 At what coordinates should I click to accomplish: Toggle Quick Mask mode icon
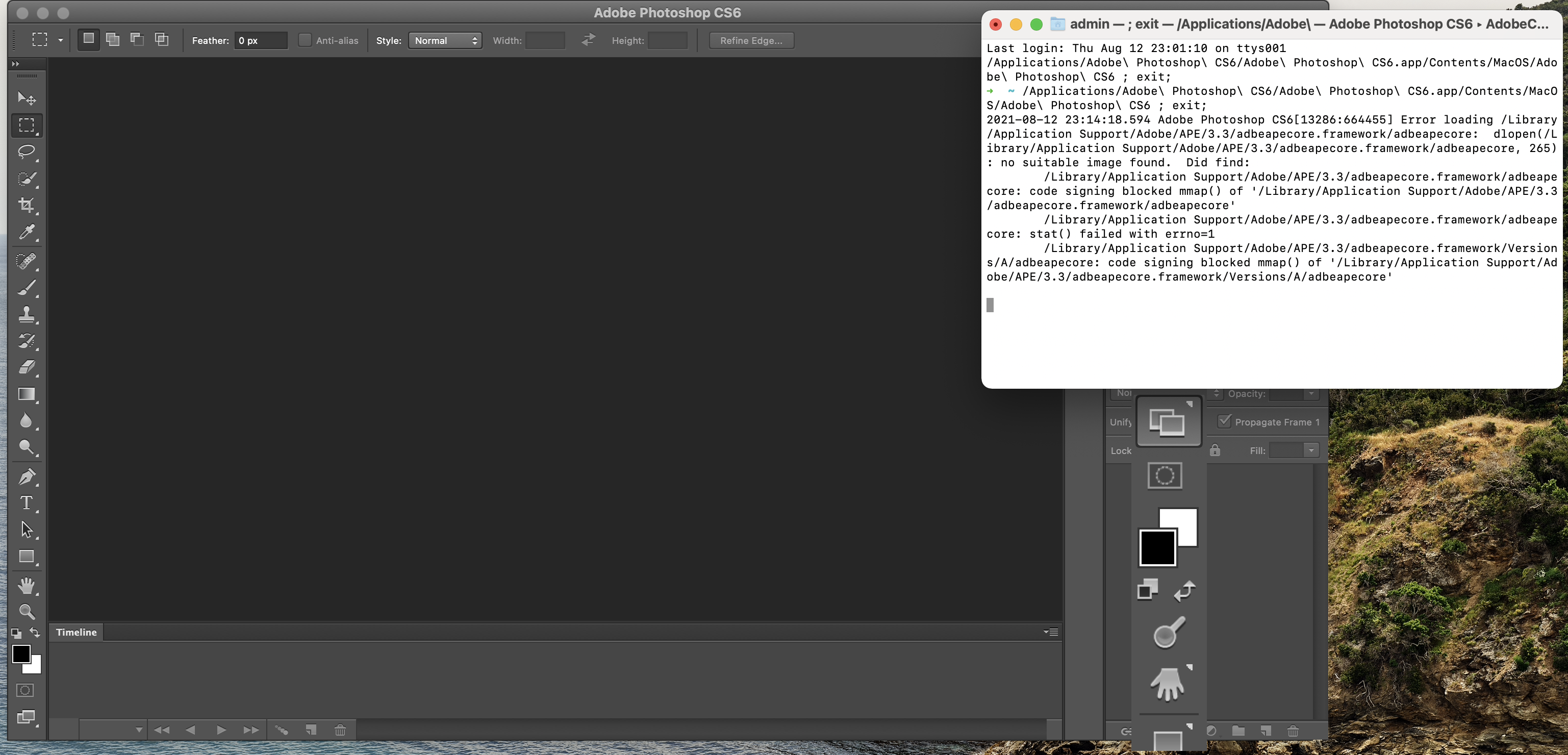(25, 690)
